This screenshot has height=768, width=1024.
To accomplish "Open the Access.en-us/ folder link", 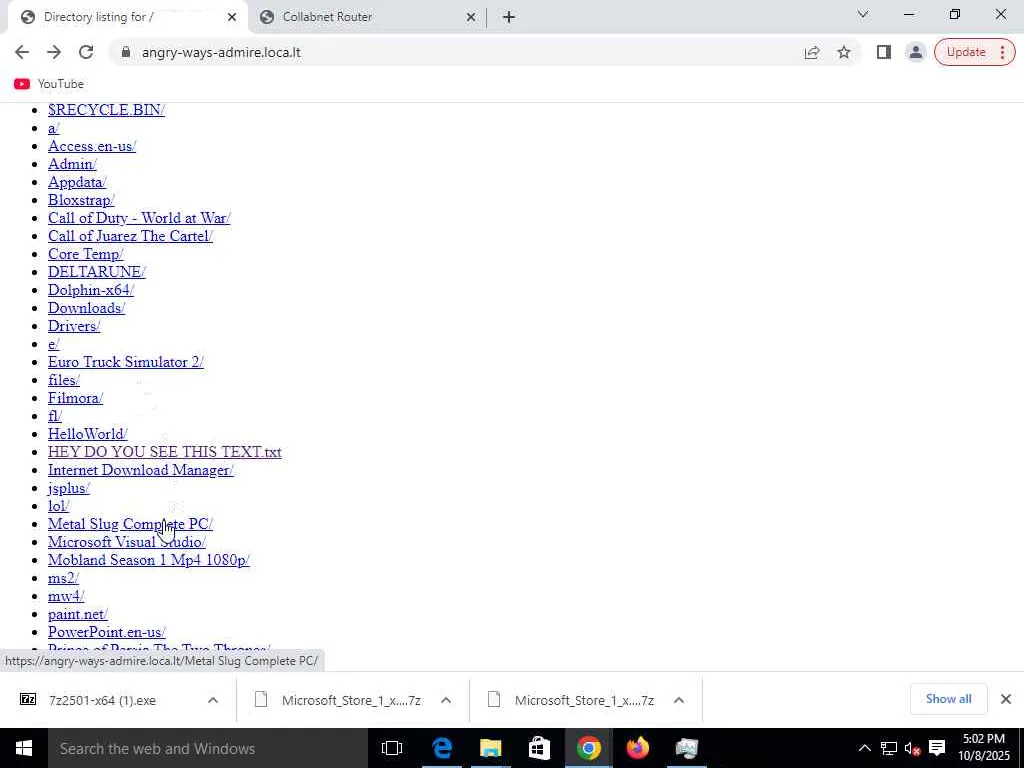I will (x=92, y=146).
